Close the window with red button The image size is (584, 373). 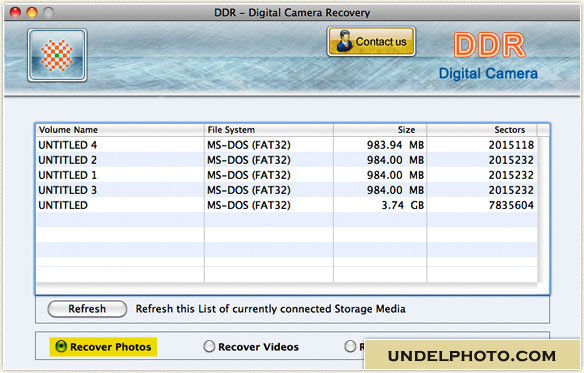point(15,12)
